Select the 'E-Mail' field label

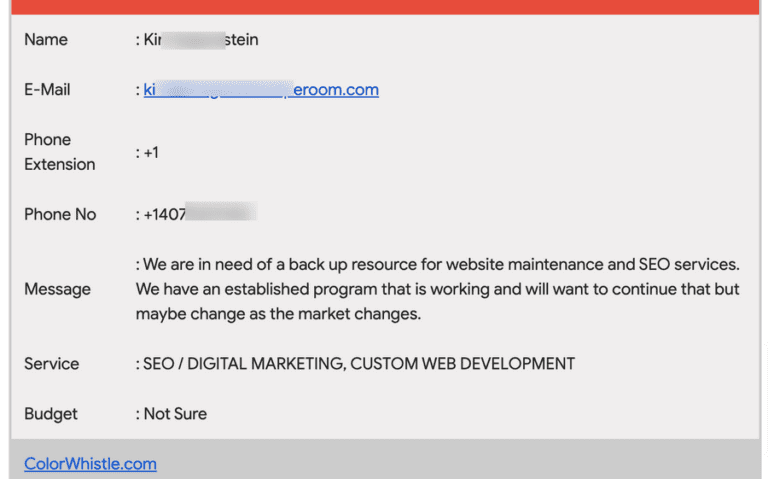click(x=48, y=90)
